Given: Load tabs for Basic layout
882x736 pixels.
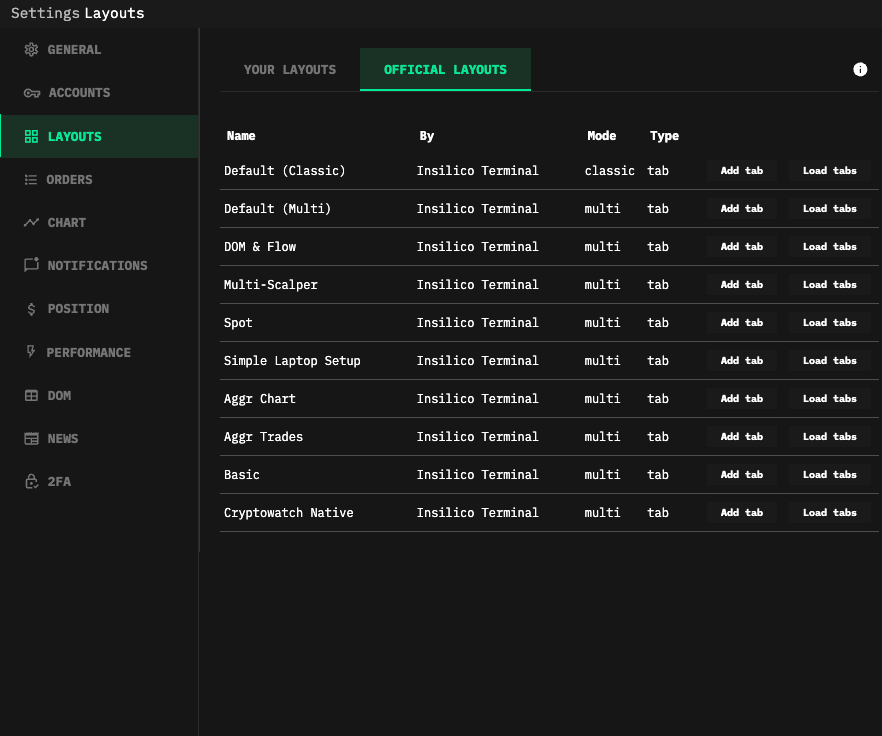Looking at the screenshot, I should (x=829, y=474).
